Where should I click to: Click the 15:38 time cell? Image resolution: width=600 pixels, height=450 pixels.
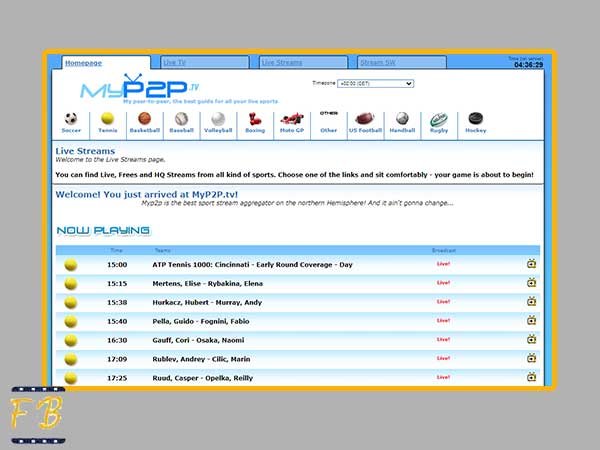click(117, 302)
